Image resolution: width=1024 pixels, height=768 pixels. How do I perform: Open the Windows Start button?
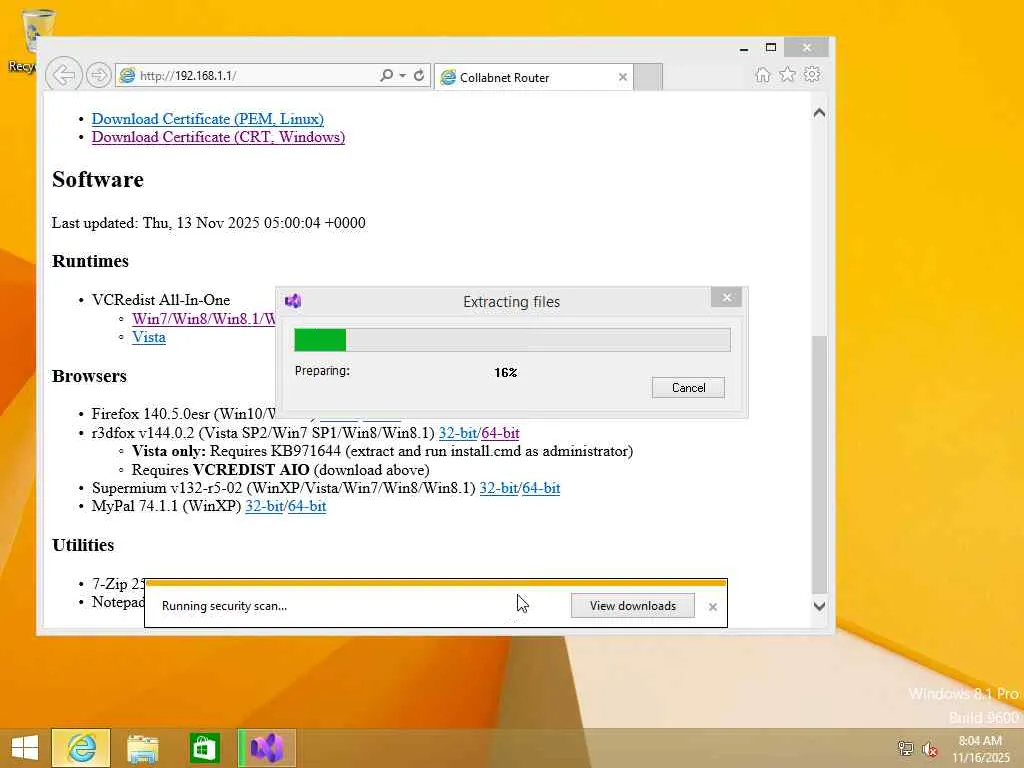click(x=25, y=748)
